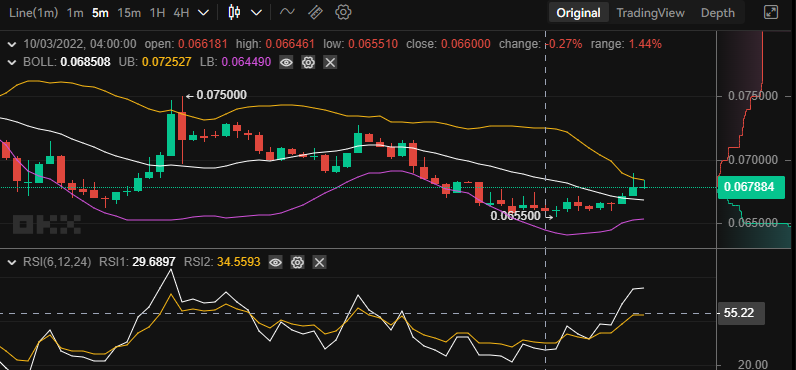This screenshot has height=370, width=796.
Task: Click the BOLL LB value 0.064490
Action: (x=246, y=62)
